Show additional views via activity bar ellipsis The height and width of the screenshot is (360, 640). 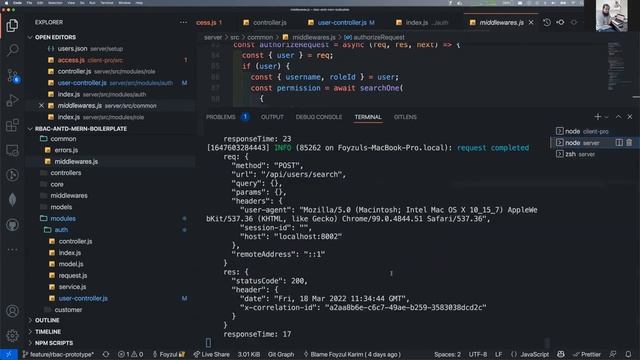(12, 249)
